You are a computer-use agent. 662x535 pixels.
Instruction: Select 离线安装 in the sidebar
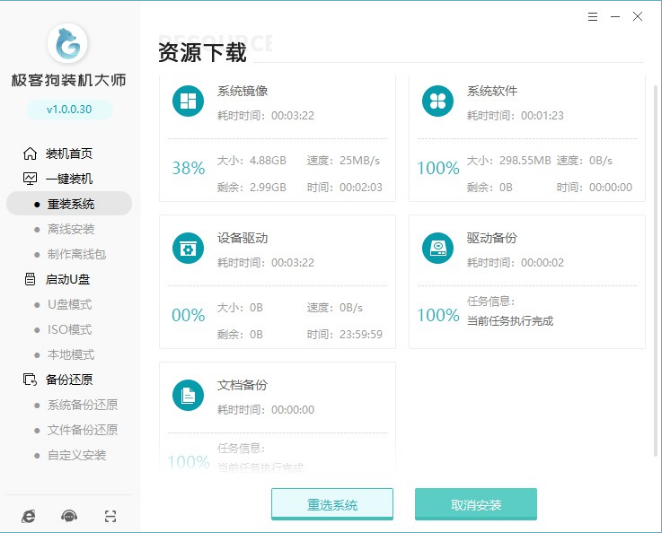[70, 229]
